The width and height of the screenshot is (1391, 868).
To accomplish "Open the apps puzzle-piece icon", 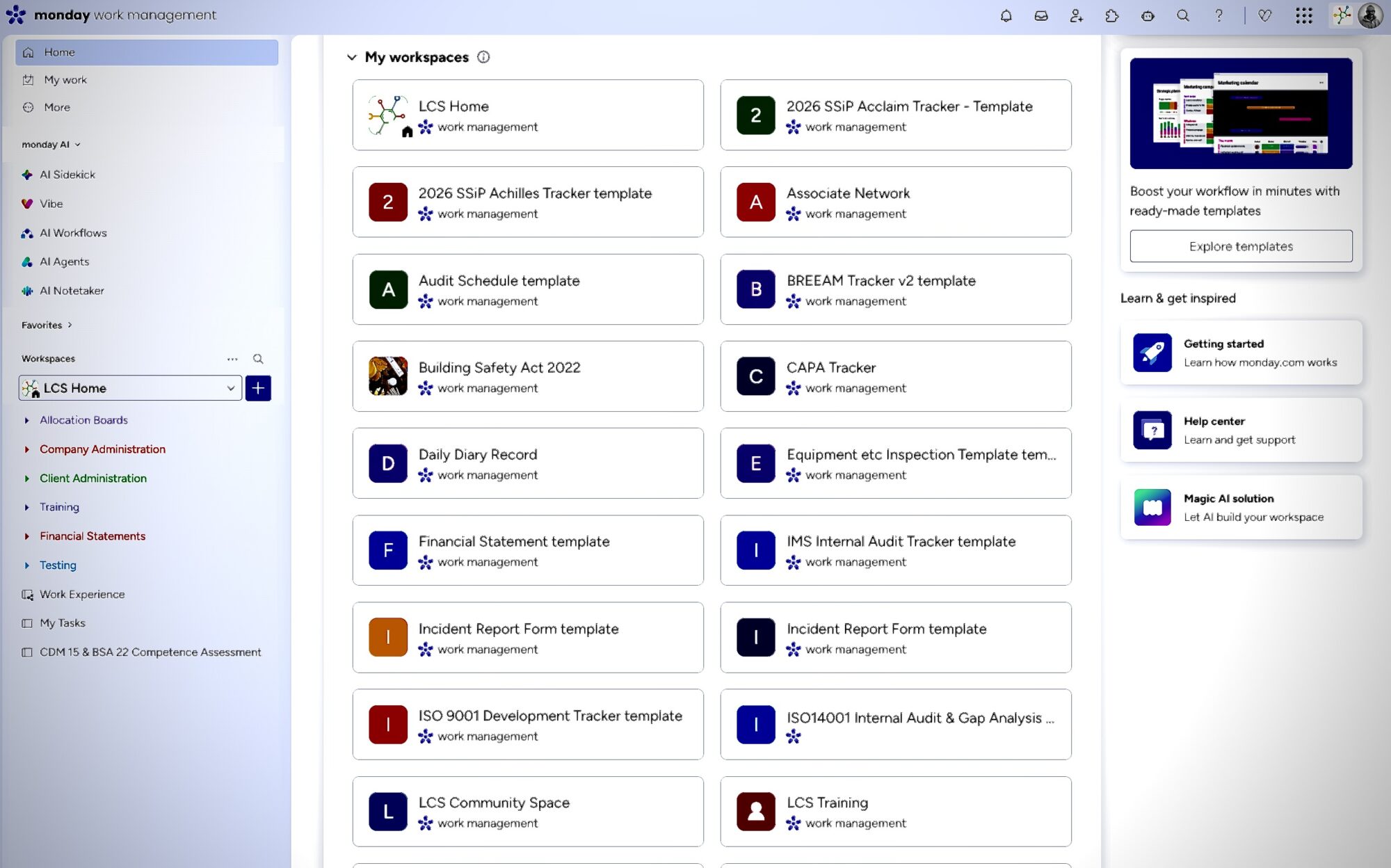I will [1111, 15].
